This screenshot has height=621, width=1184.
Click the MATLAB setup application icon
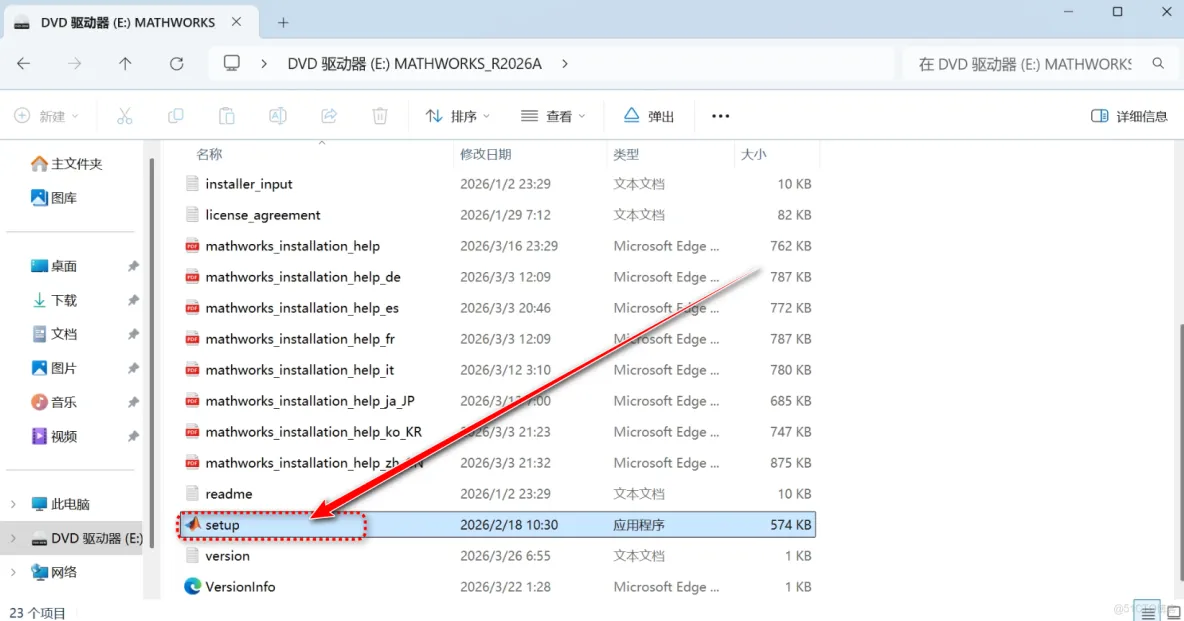[193, 524]
